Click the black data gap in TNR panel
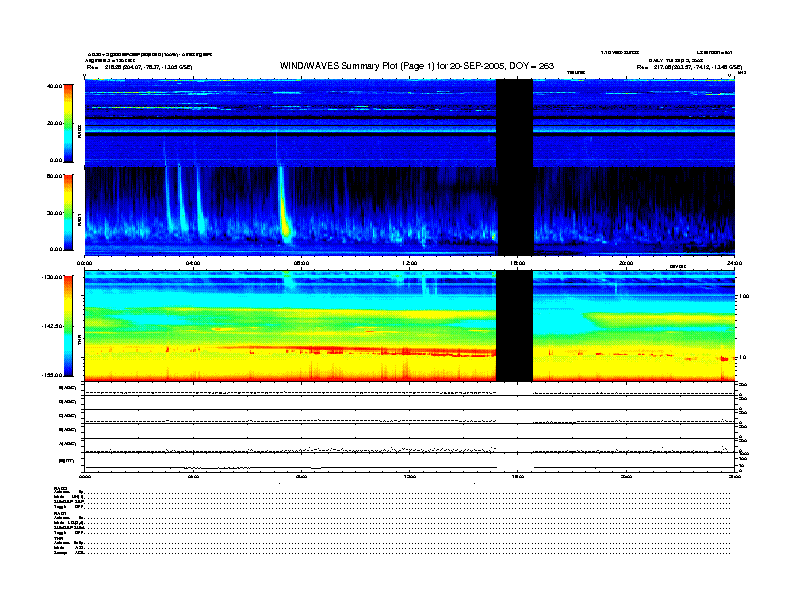Image resolution: width=792 pixels, height=612 pixels. tap(515, 326)
